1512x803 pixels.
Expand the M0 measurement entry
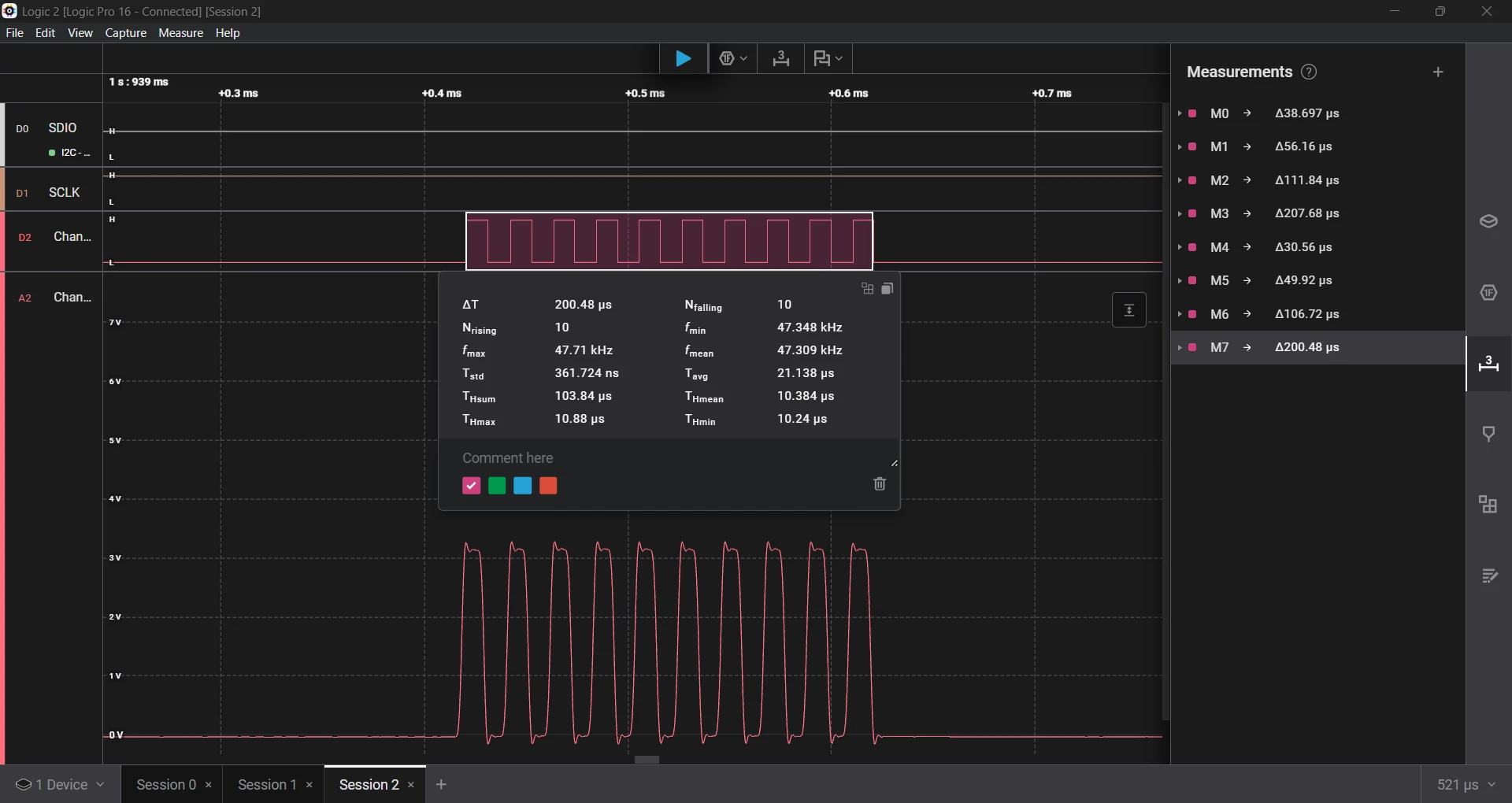(x=1180, y=113)
